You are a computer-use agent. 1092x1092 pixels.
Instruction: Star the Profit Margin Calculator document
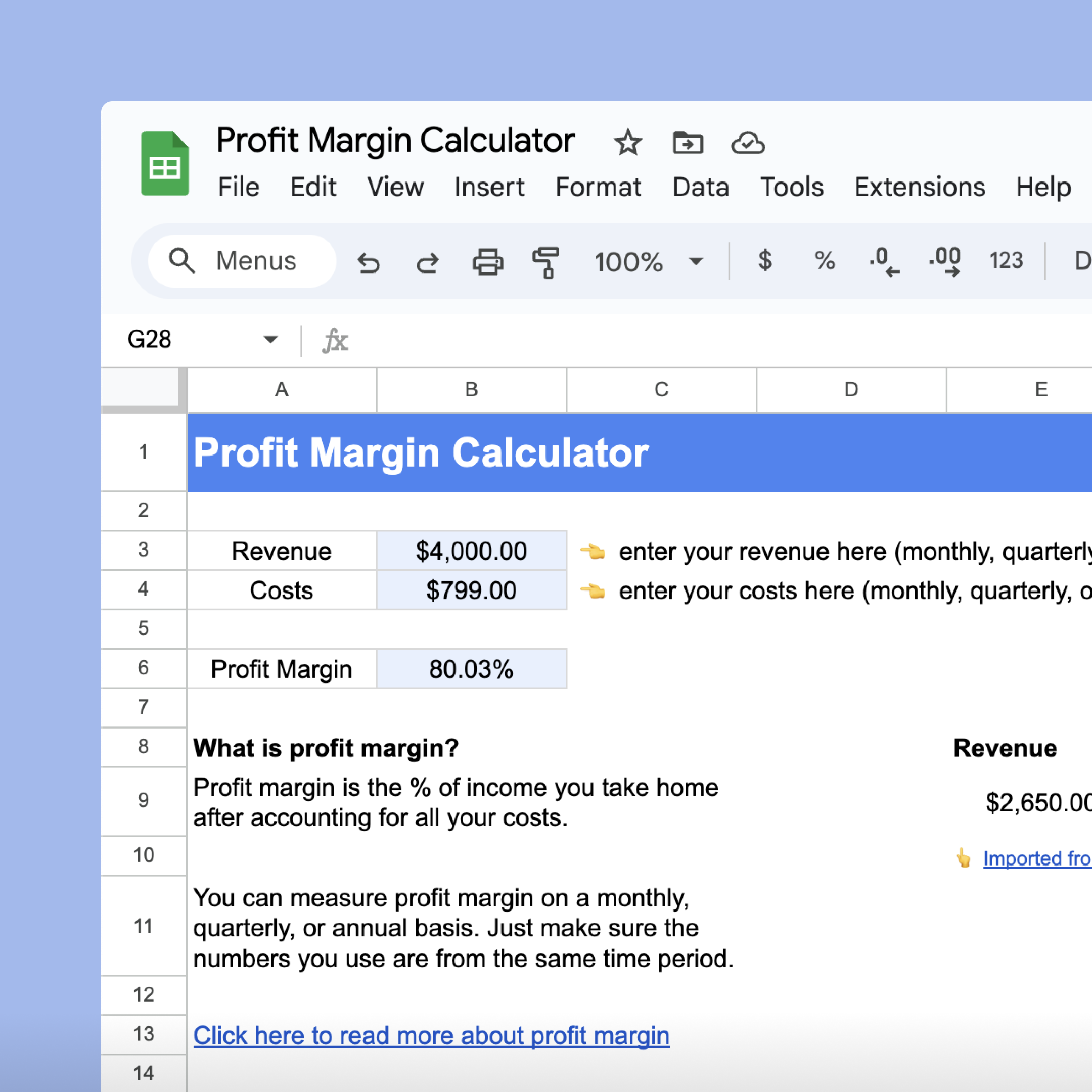pos(627,143)
